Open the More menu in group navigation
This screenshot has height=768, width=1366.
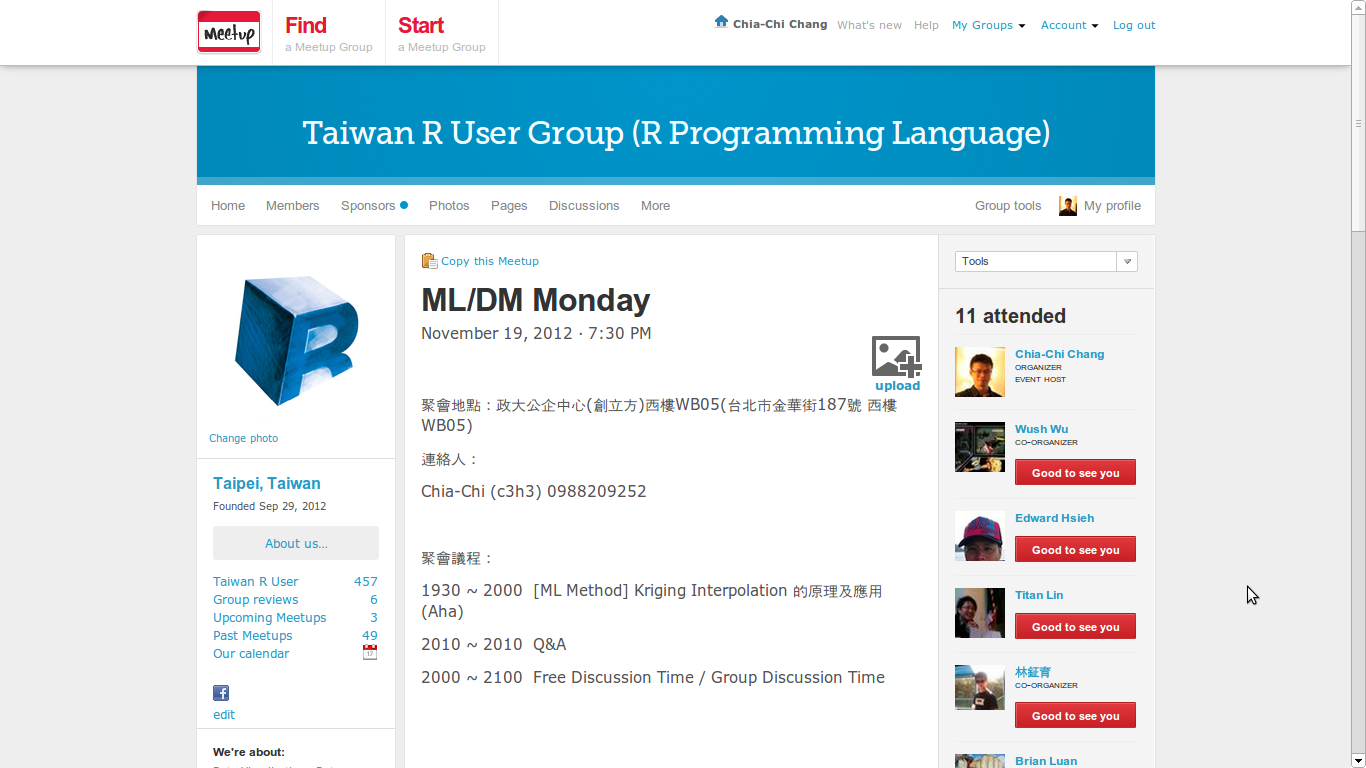pyautogui.click(x=655, y=205)
